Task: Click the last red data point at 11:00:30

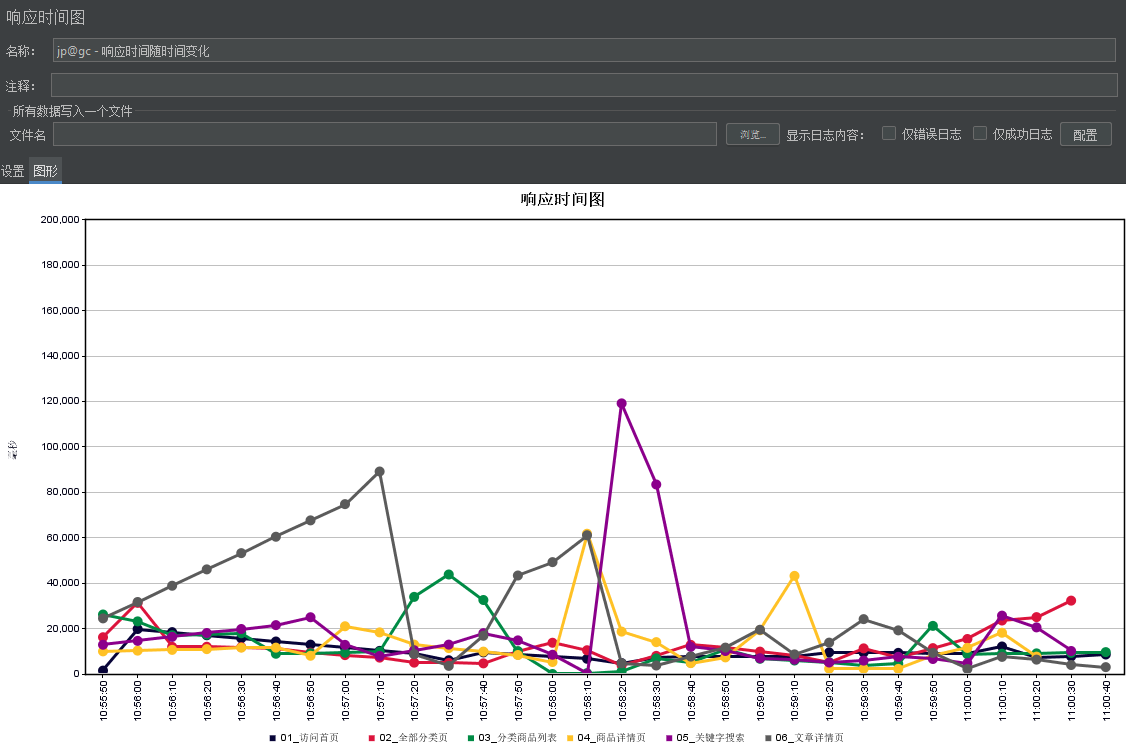Action: 1071,600
